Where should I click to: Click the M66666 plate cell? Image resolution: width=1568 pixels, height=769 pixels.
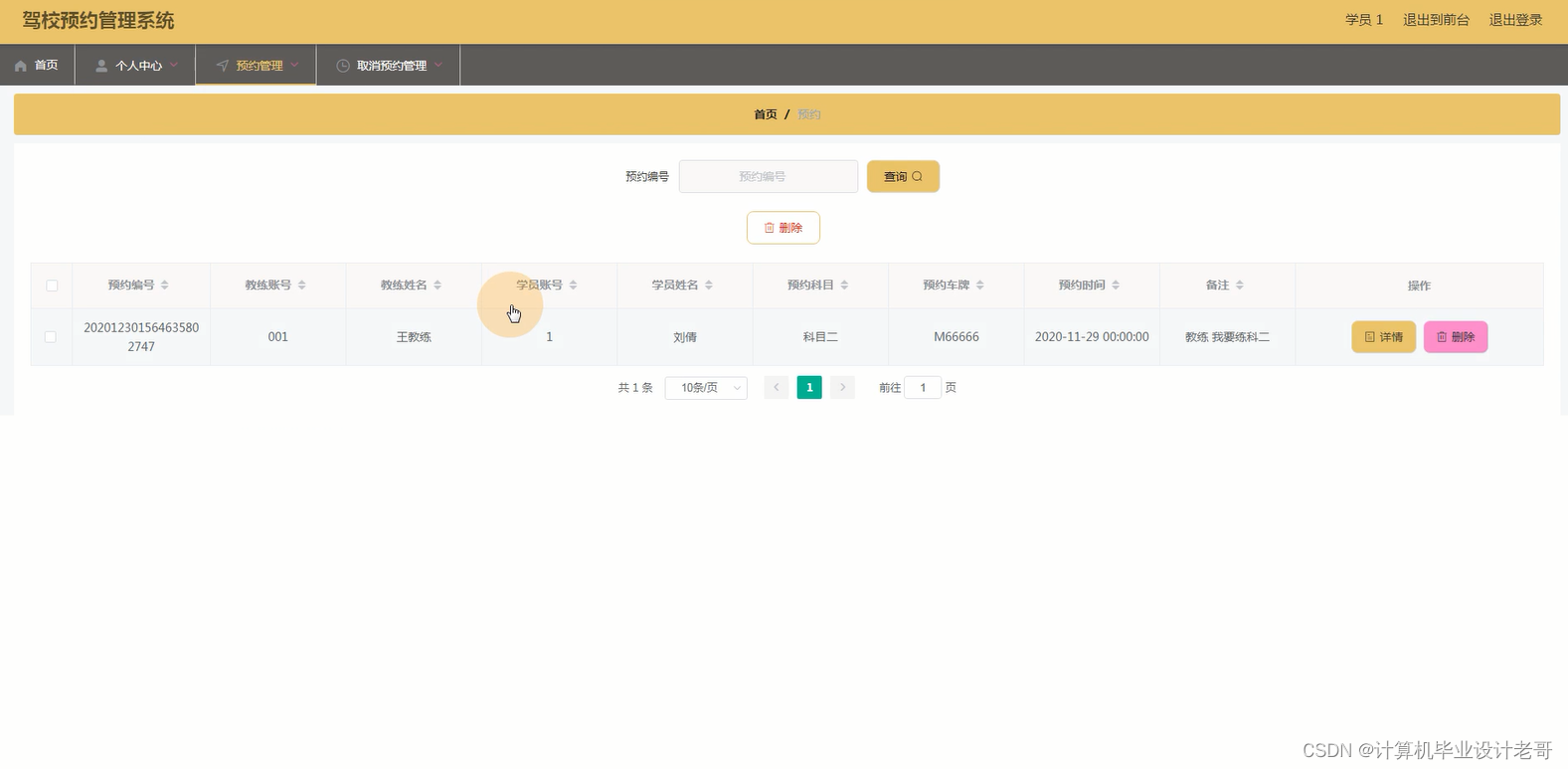click(957, 337)
